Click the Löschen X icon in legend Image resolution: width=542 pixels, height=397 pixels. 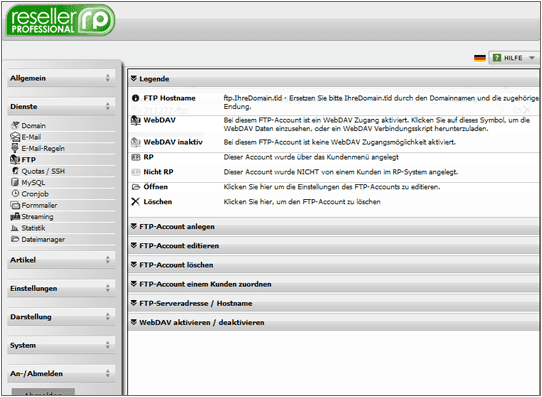(136, 202)
